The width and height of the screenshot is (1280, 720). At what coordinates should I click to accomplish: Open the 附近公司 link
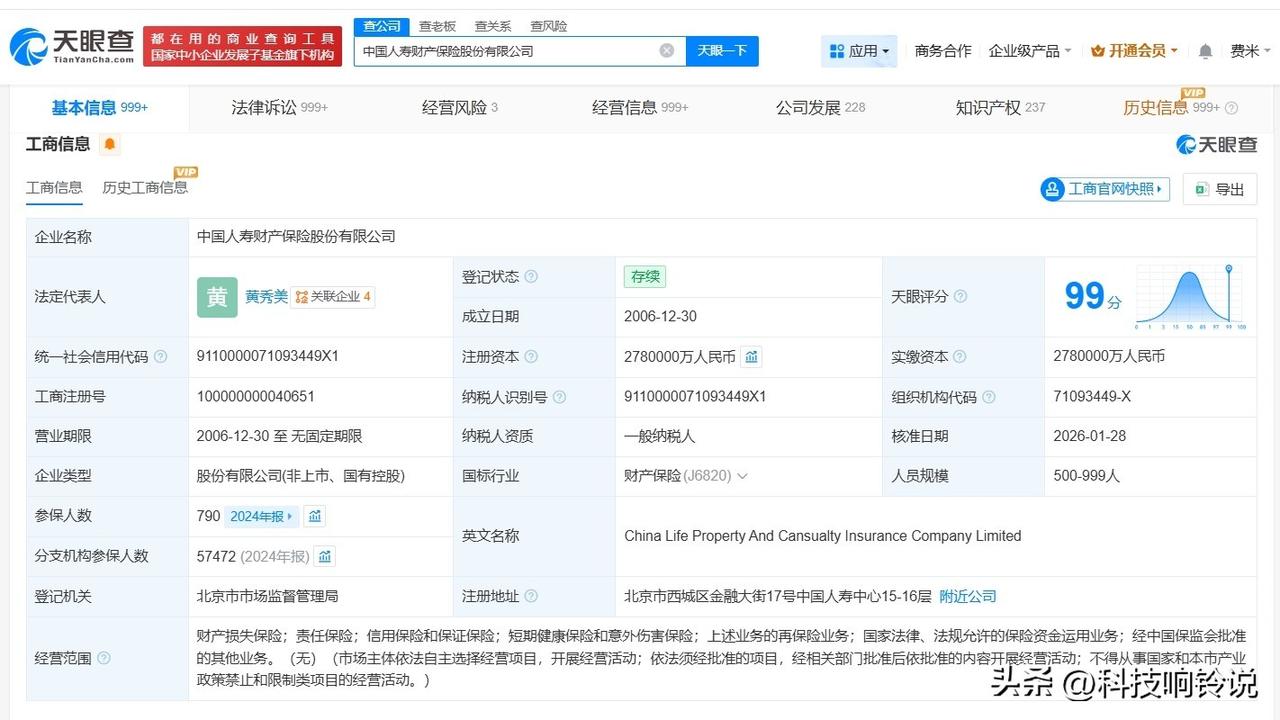click(x=968, y=596)
